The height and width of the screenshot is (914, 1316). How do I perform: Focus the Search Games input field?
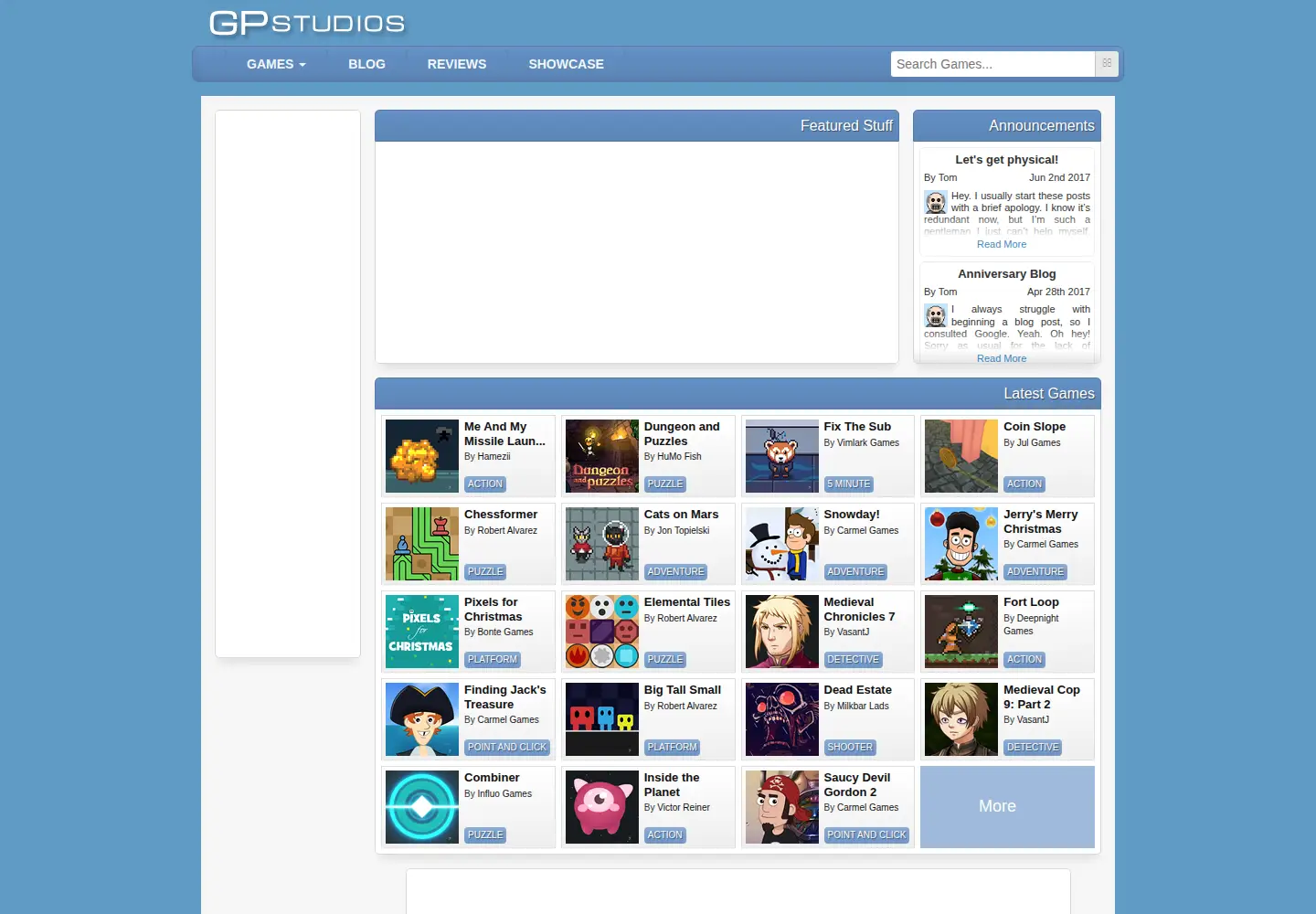[992, 64]
